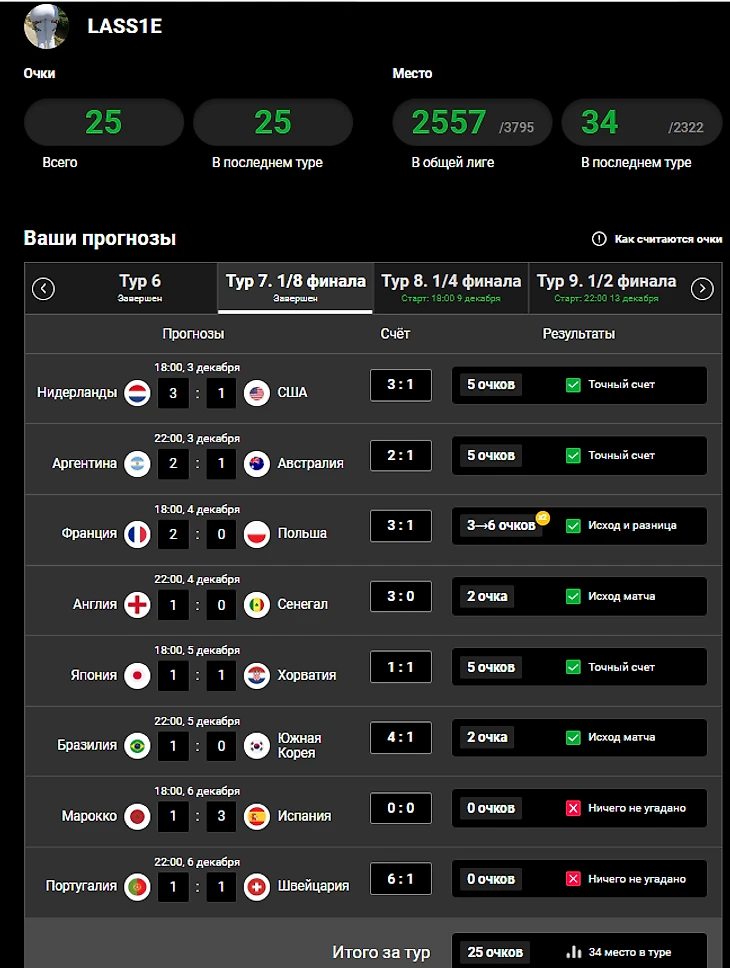Open the Тур 8. 1/4 финала tab
Viewport: 730px width, 968px height.
click(x=451, y=287)
